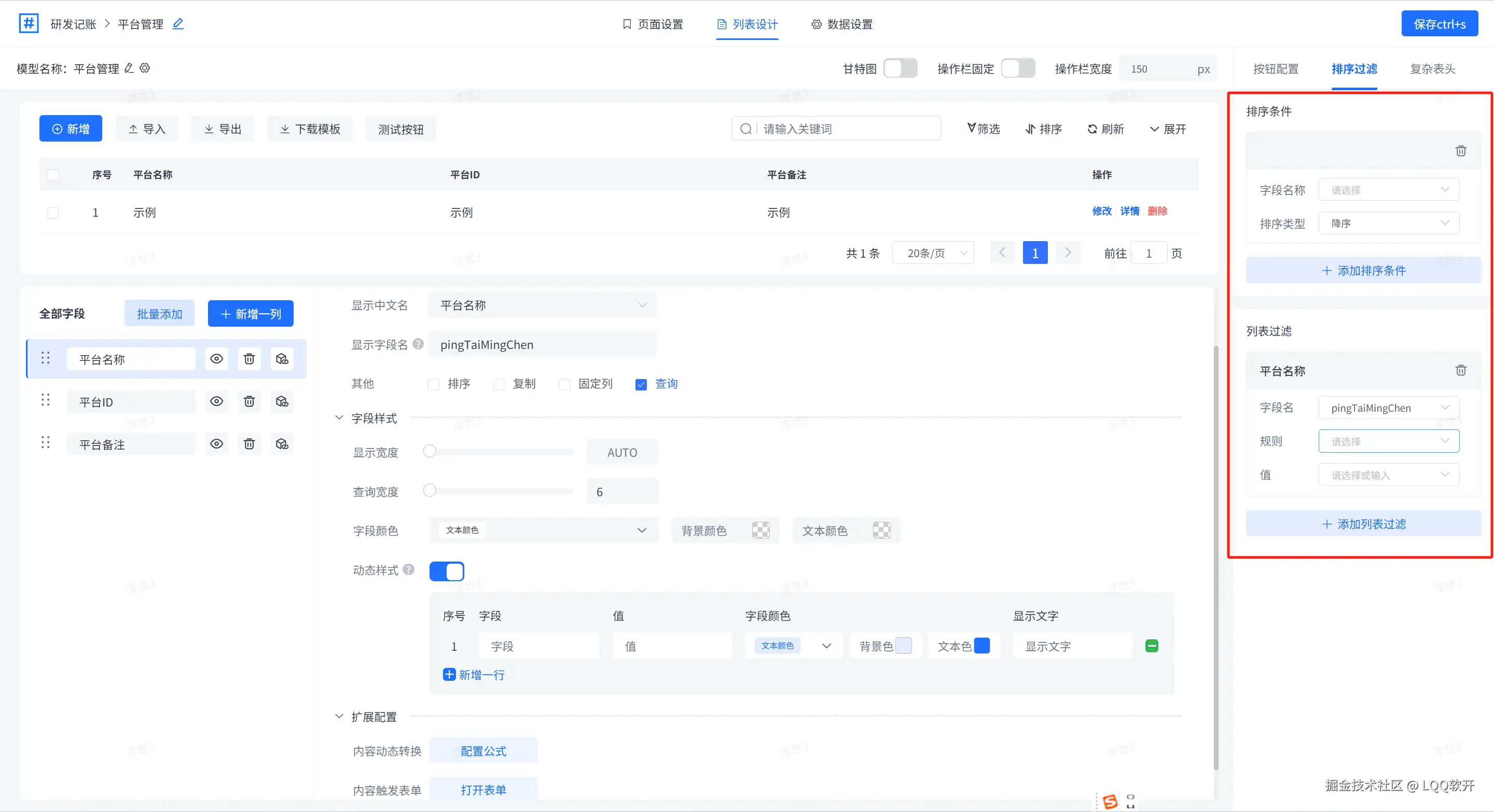This screenshot has width=1494, height=812.
Task: Click the delete icon in the 平台名称 field row
Action: coord(249,359)
